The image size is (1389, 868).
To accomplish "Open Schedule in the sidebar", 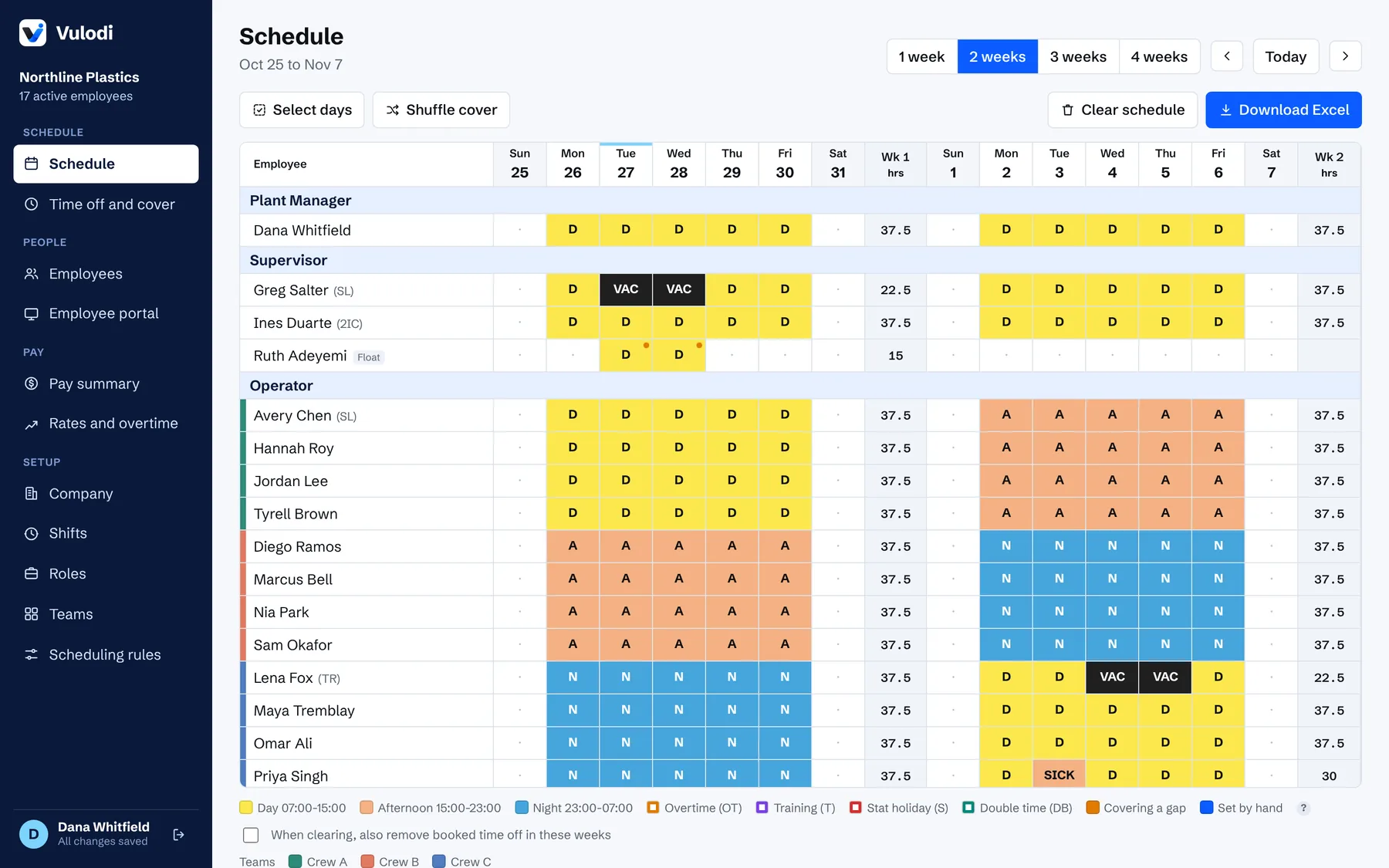I will pos(106,164).
